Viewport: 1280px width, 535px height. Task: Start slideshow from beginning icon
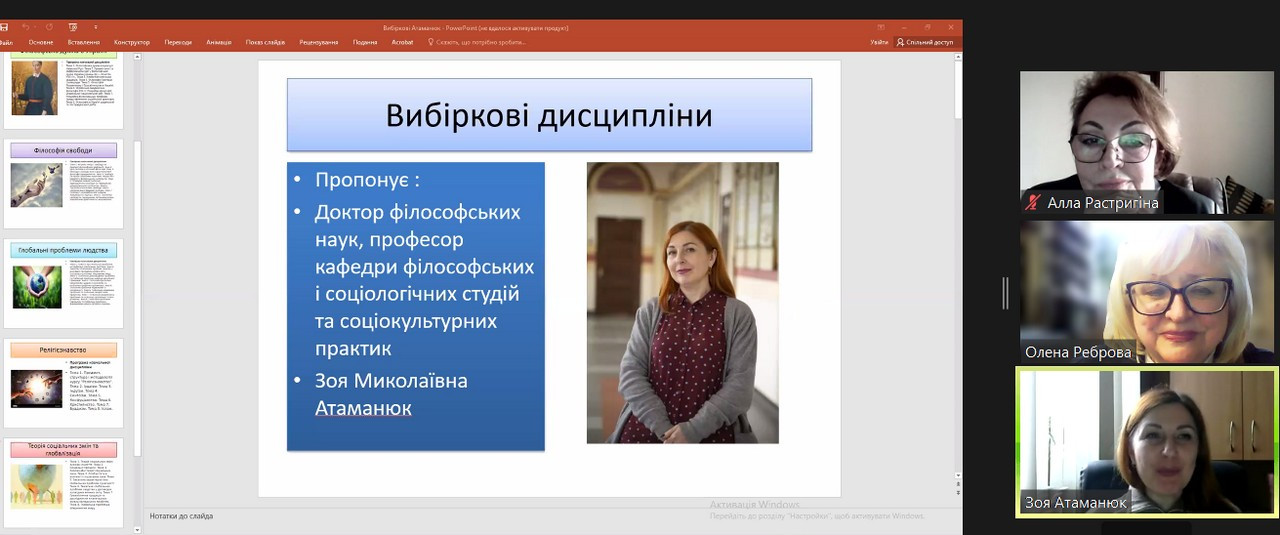pyautogui.click(x=73, y=27)
